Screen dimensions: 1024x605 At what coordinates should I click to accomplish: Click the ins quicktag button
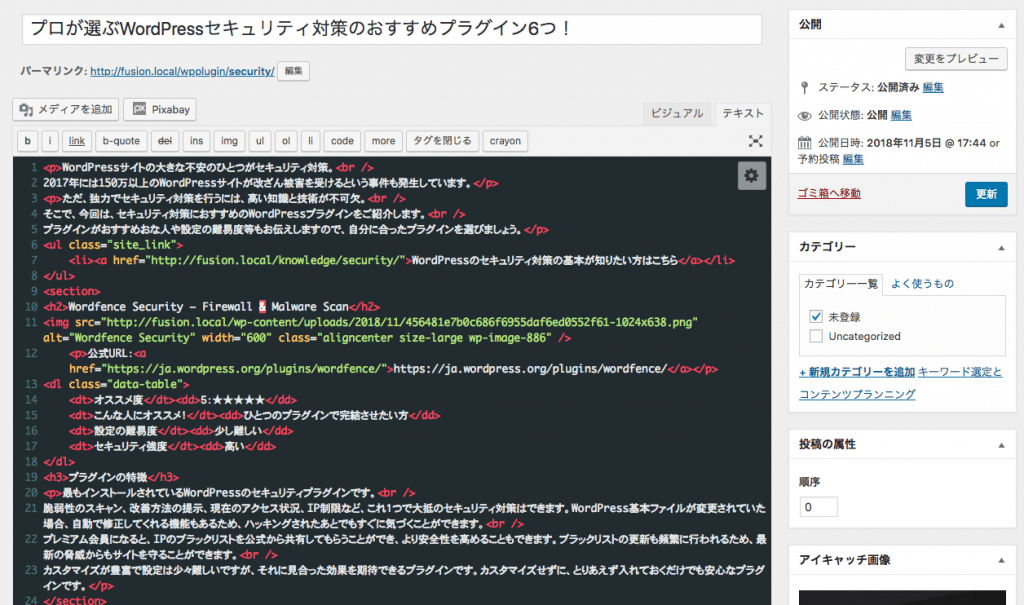pos(197,141)
